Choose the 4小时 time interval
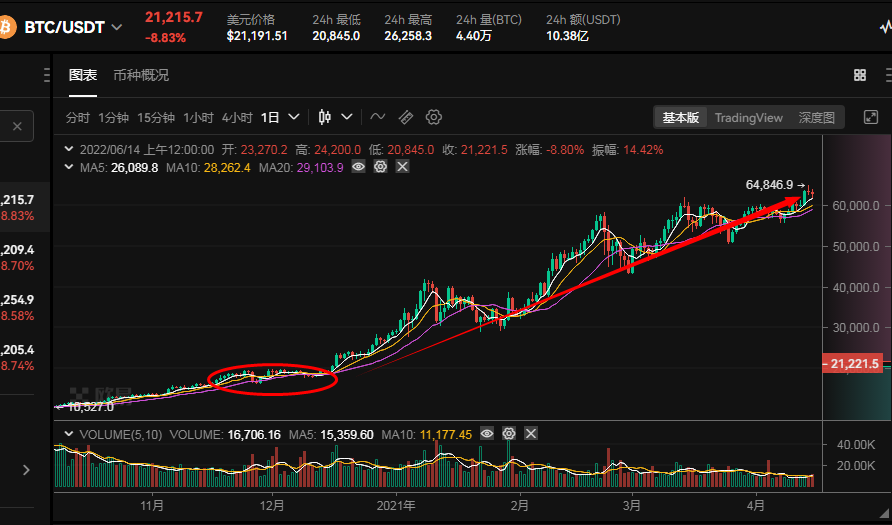Screen dimensions: 892x525 pos(237,117)
